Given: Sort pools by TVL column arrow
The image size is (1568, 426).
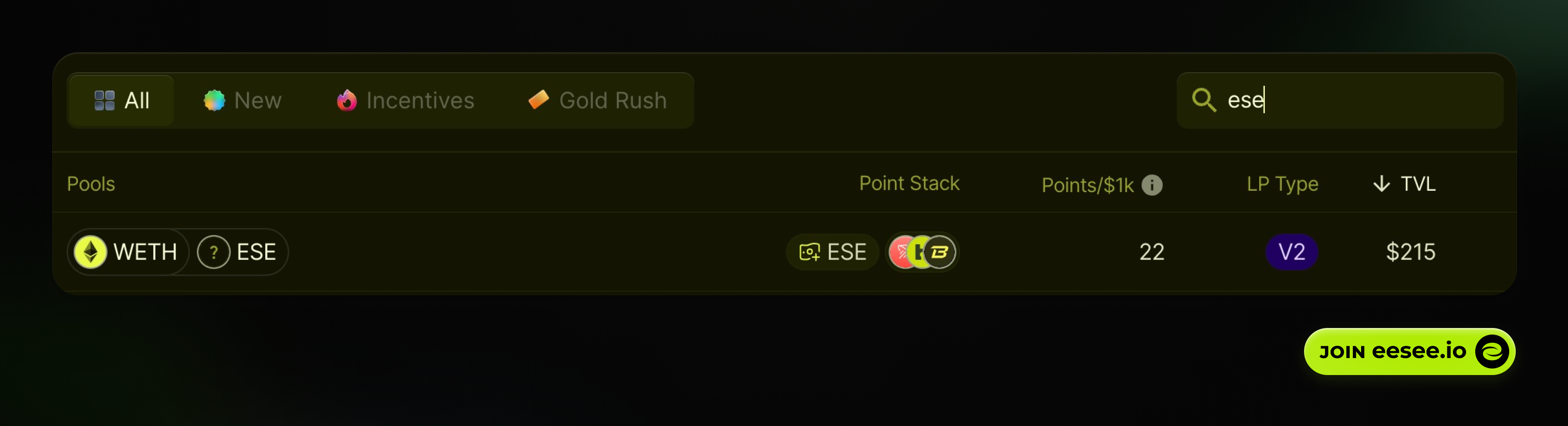Looking at the screenshot, I should pyautogui.click(x=1381, y=184).
